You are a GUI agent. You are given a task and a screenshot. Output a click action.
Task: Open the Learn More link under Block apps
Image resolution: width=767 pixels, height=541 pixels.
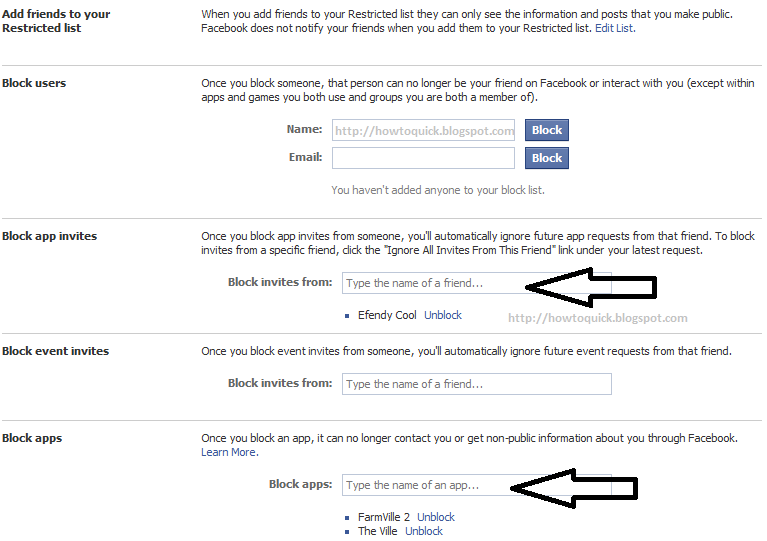point(229,452)
